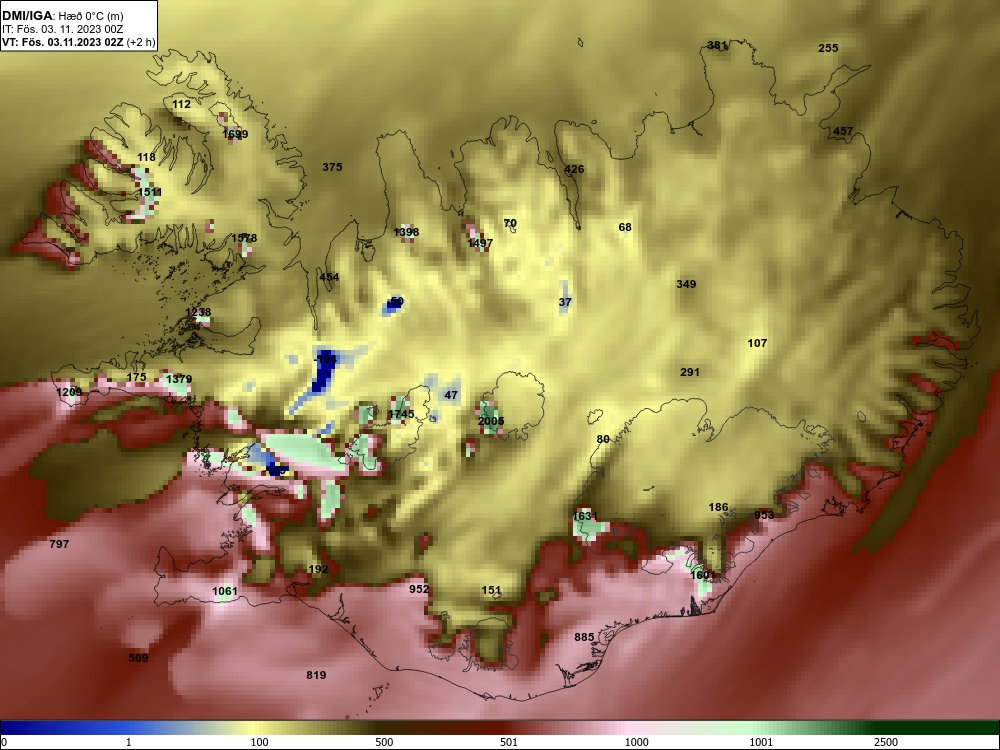This screenshot has width=1000, height=750.
Task: Click the 'DMI/IGA: Hæð 0°C (m)' title line
Action: 65,15
